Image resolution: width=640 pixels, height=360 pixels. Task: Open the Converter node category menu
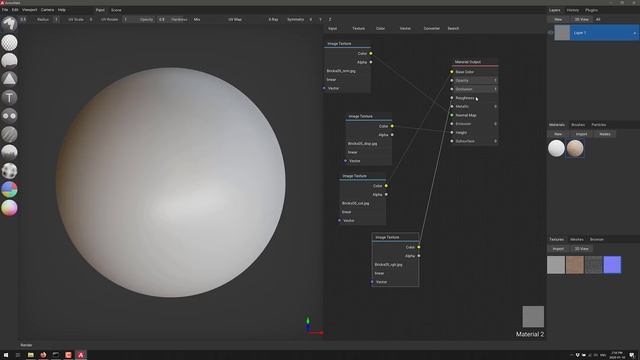click(432, 29)
